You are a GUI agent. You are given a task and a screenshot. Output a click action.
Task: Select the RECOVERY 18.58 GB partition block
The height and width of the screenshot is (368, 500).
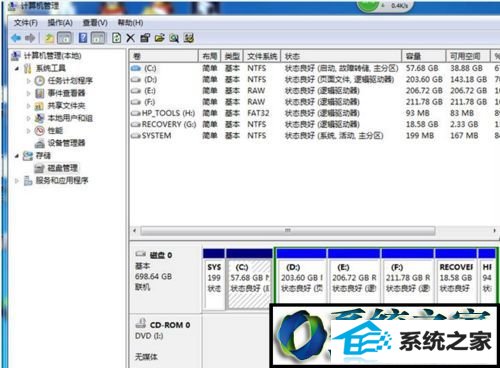[456, 277]
